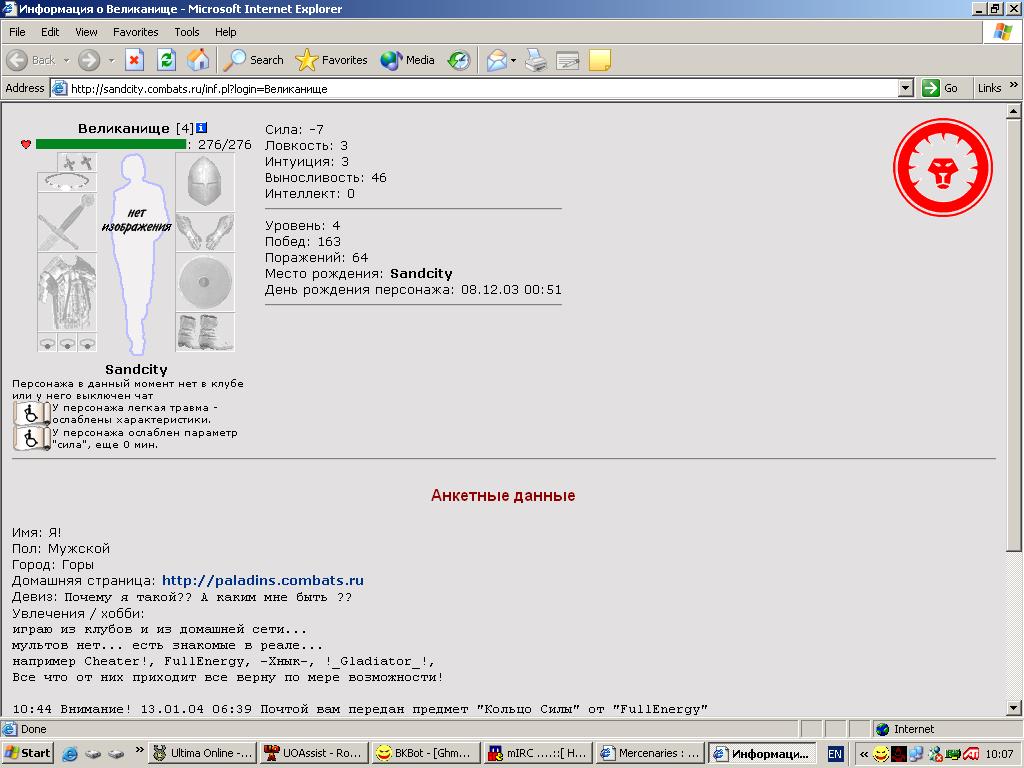Click the green 276/276 health bar

(x=111, y=144)
